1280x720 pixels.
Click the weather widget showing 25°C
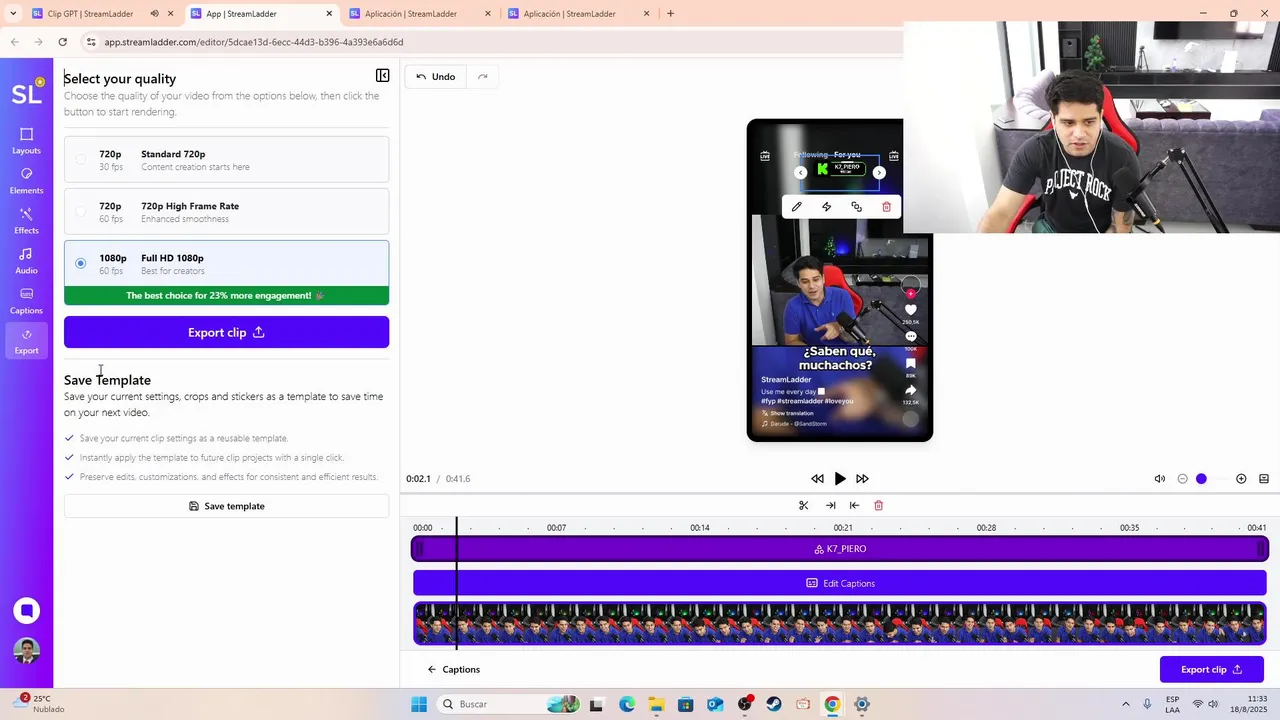[40, 704]
